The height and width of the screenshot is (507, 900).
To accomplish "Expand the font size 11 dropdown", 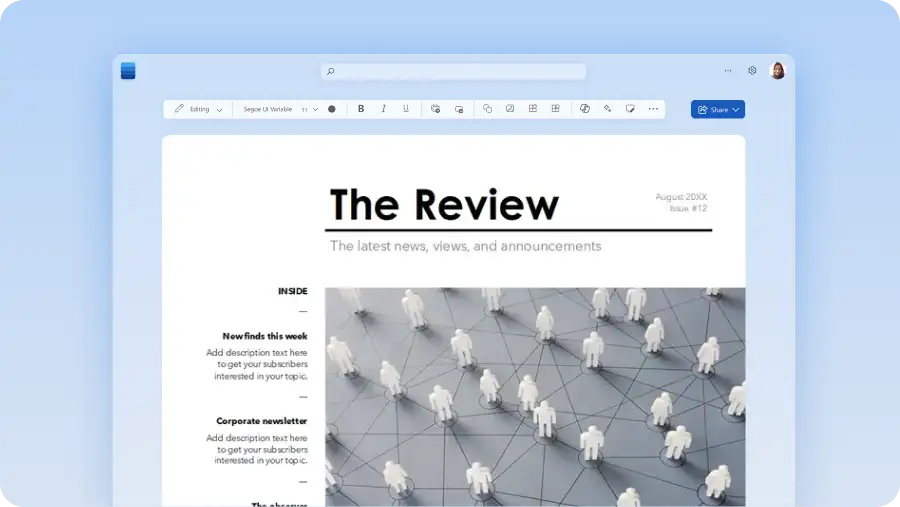I will pos(310,109).
